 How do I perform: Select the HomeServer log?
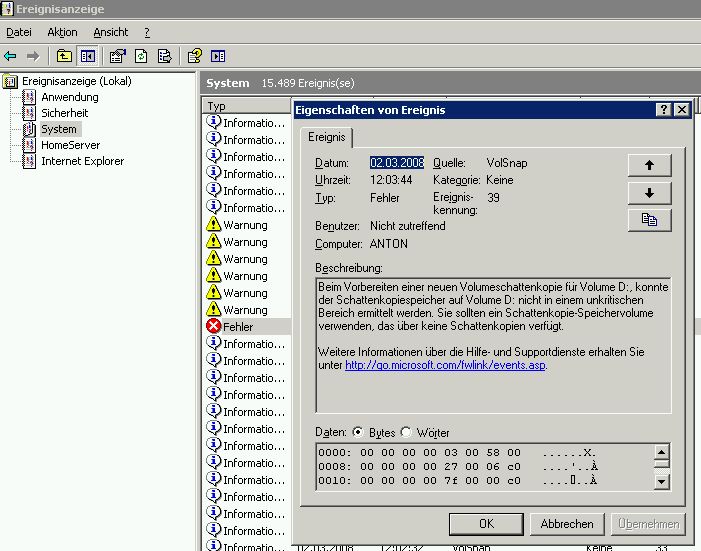(71, 145)
